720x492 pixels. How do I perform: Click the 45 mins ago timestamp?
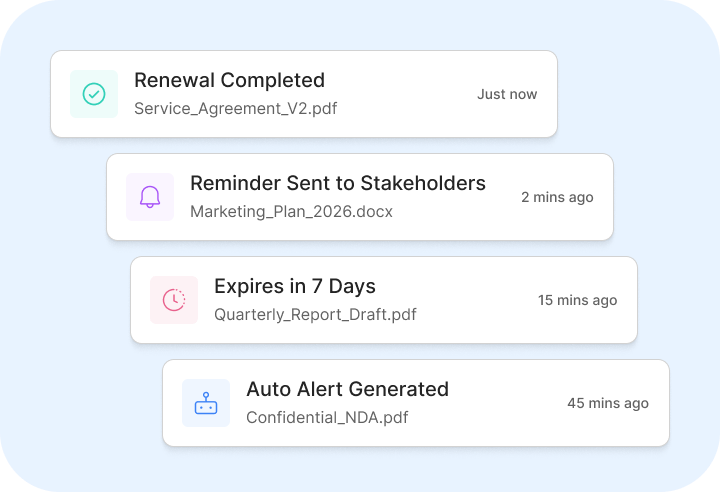click(608, 403)
